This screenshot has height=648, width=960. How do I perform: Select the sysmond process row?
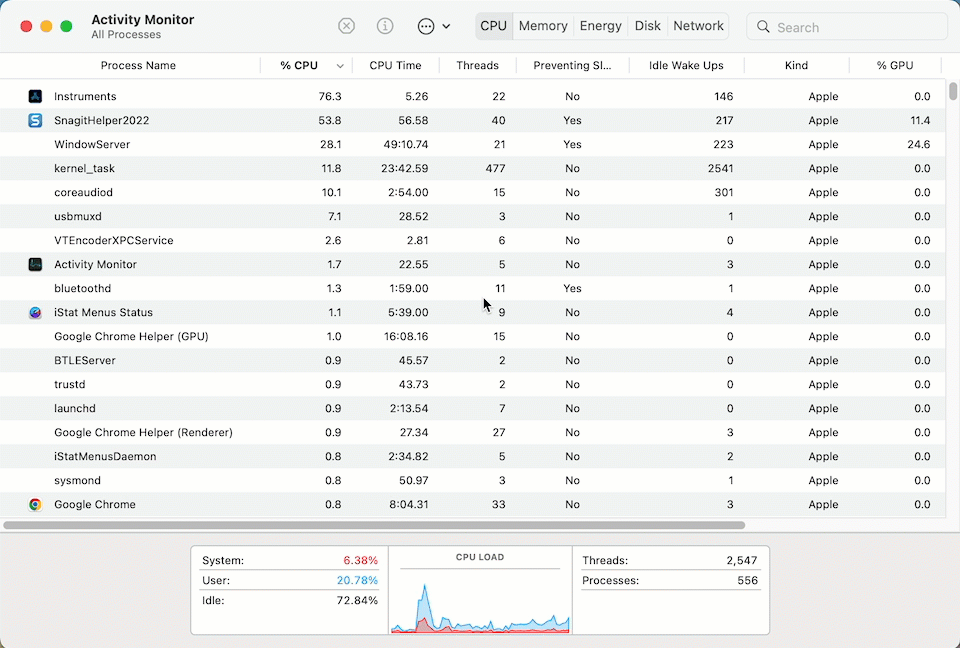pos(471,480)
